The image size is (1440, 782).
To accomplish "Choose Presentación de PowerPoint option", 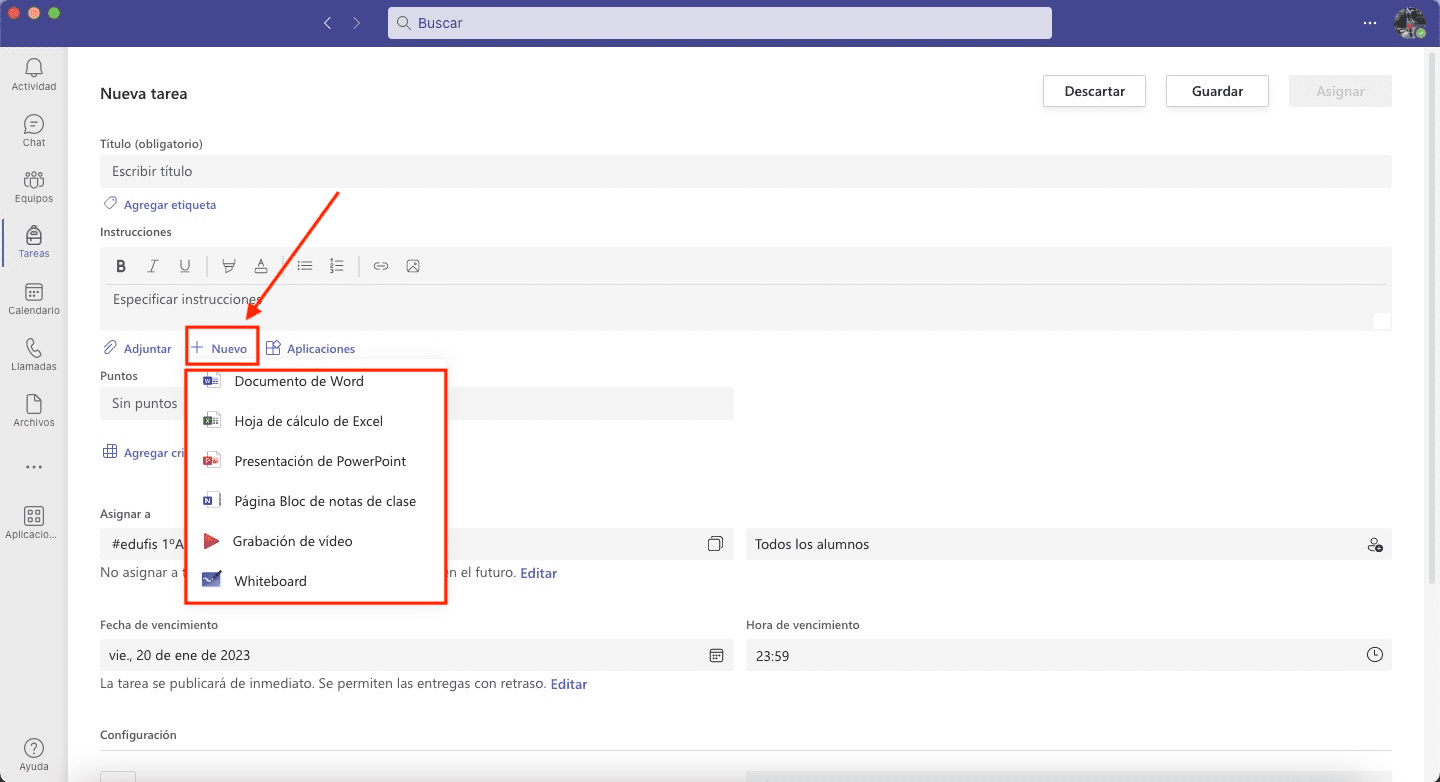I will click(319, 461).
